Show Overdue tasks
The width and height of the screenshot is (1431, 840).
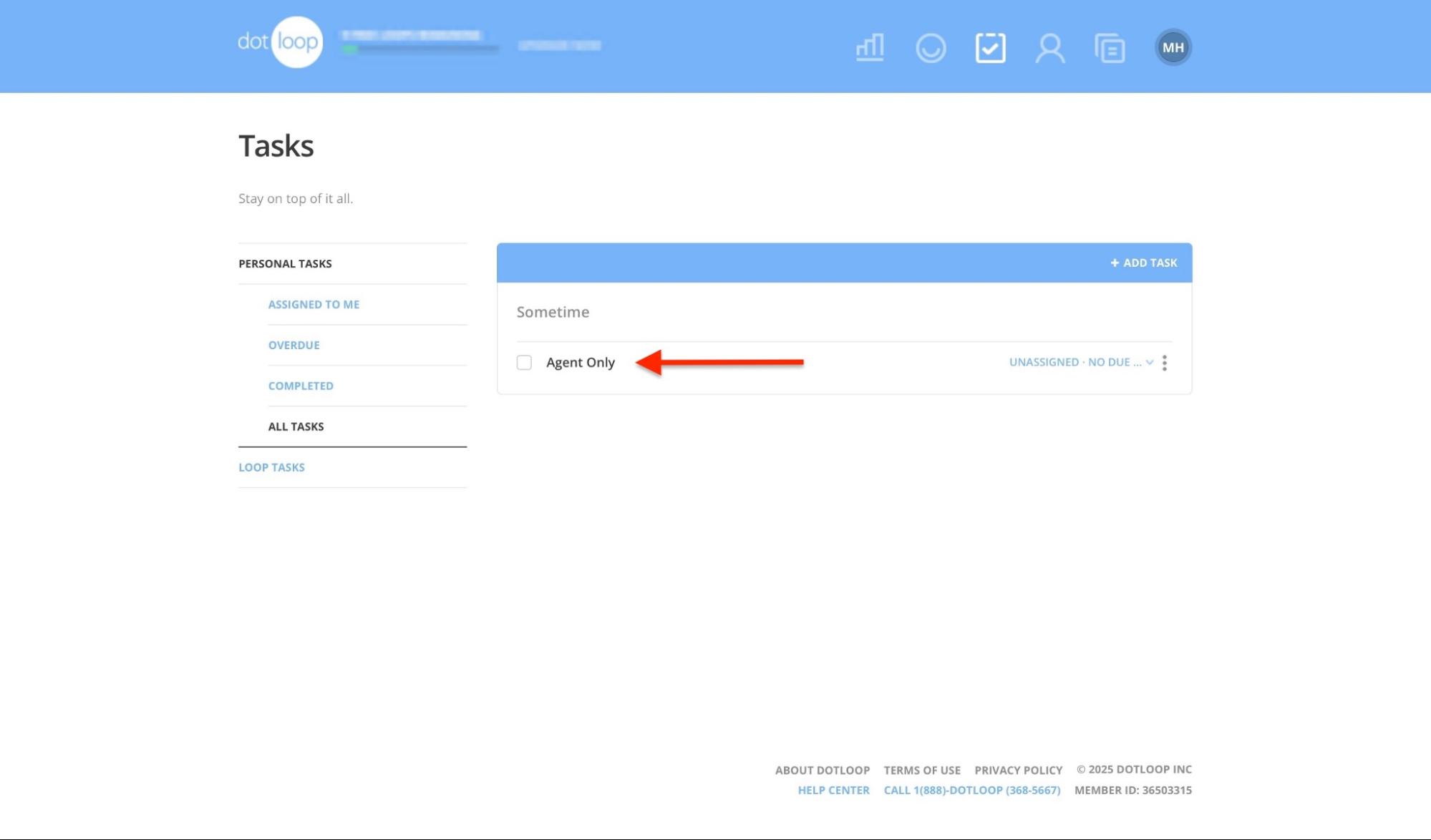(x=294, y=345)
